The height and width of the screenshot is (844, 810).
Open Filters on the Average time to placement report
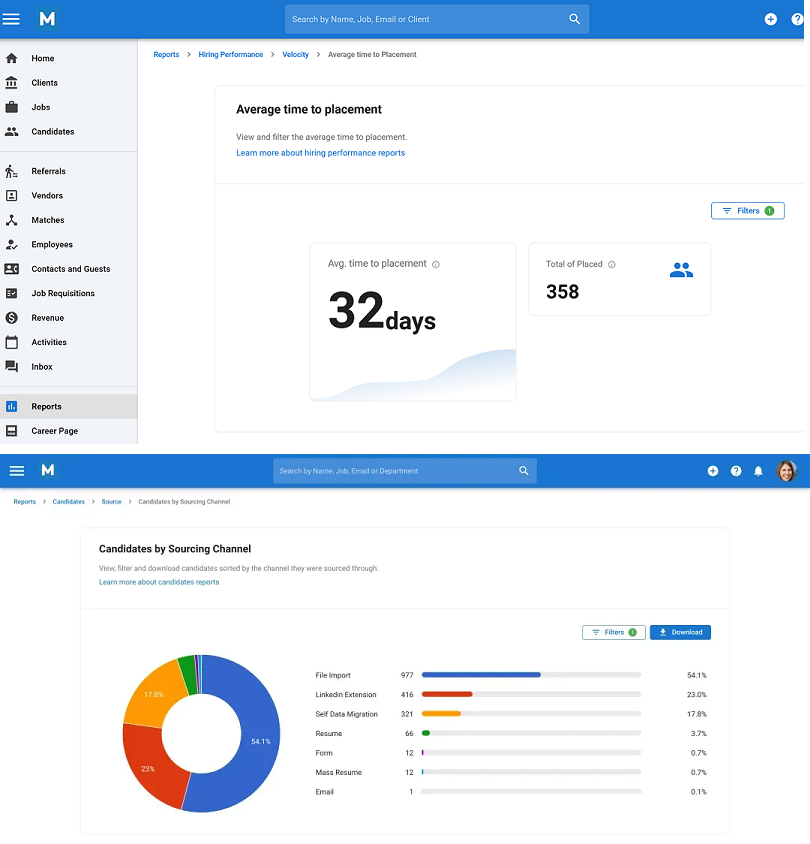click(747, 210)
